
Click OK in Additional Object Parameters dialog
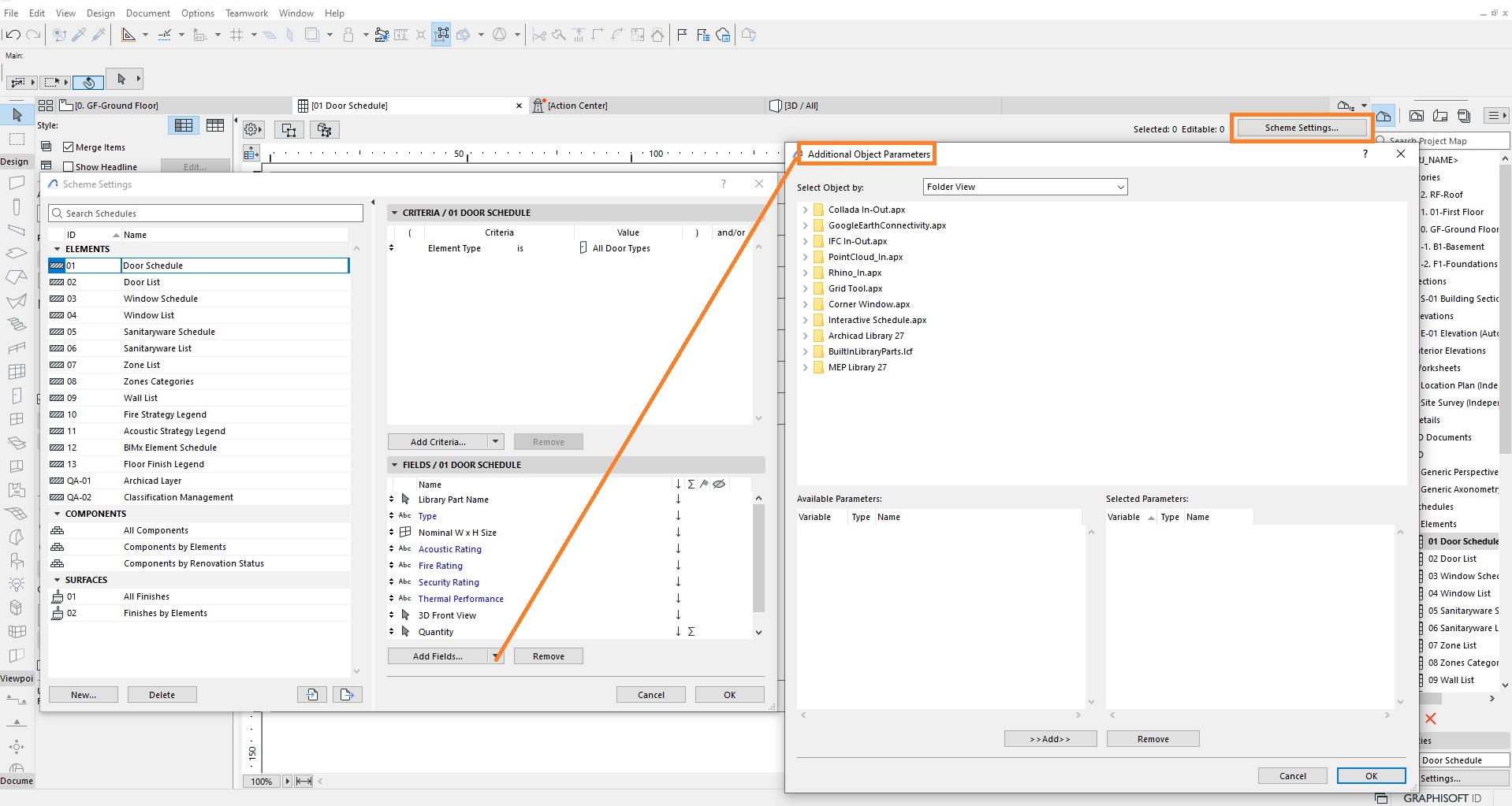coord(1372,776)
